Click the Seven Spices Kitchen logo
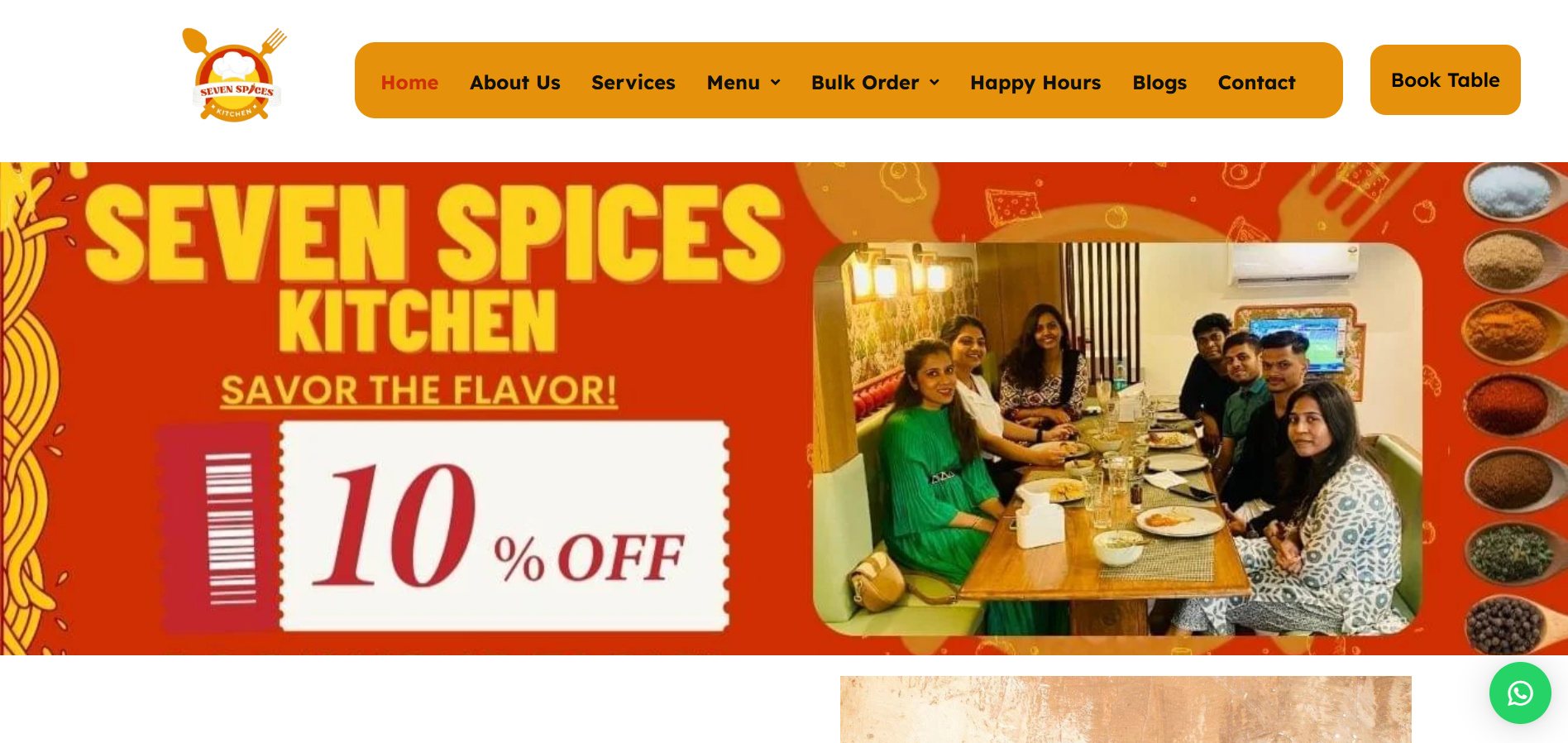 (235, 75)
